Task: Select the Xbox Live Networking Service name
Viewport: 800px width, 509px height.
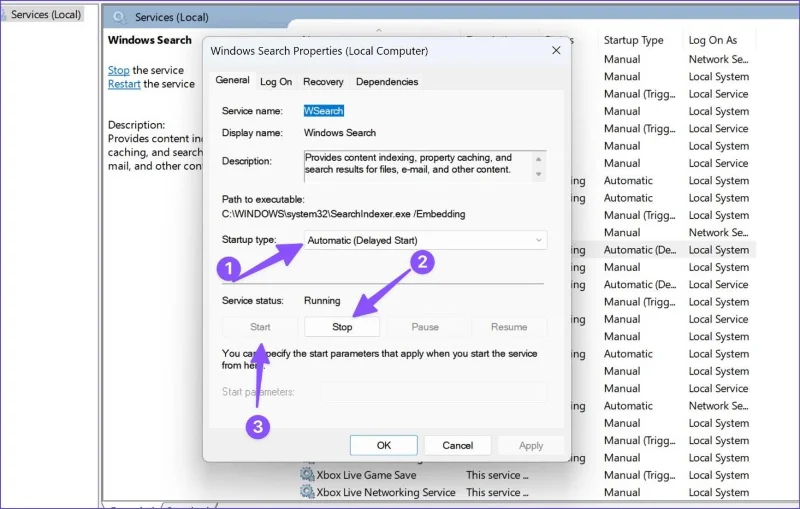Action: 386,492
